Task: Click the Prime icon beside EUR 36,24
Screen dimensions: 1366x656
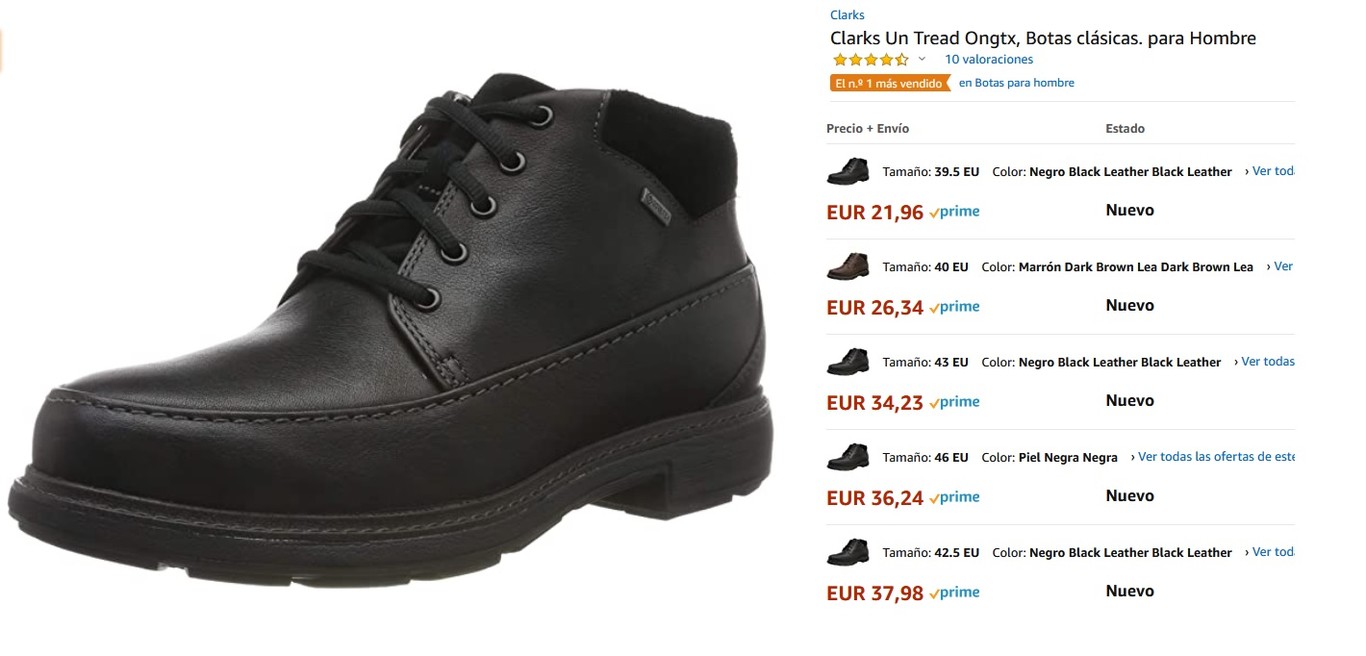Action: pyautogui.click(x=954, y=497)
